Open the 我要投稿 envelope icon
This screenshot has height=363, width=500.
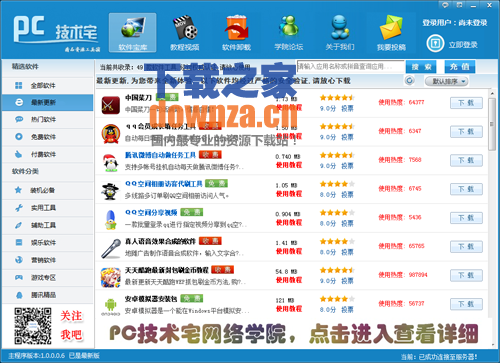pyautogui.click(x=391, y=32)
